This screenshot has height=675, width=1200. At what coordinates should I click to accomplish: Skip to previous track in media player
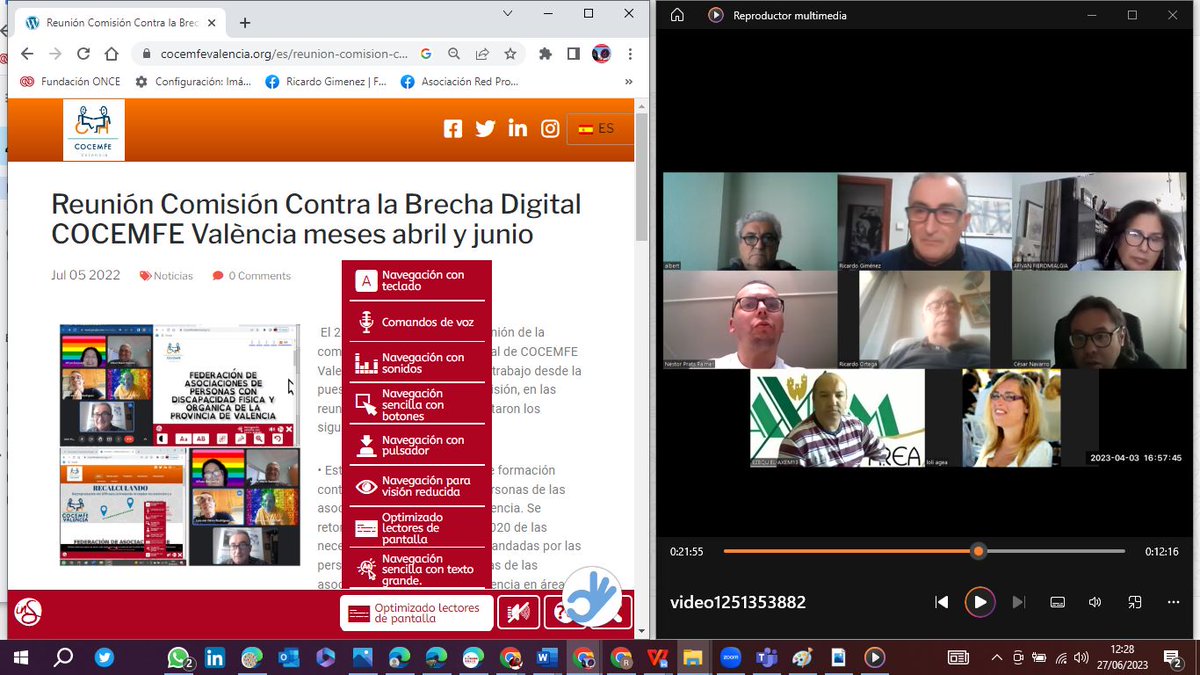941,602
